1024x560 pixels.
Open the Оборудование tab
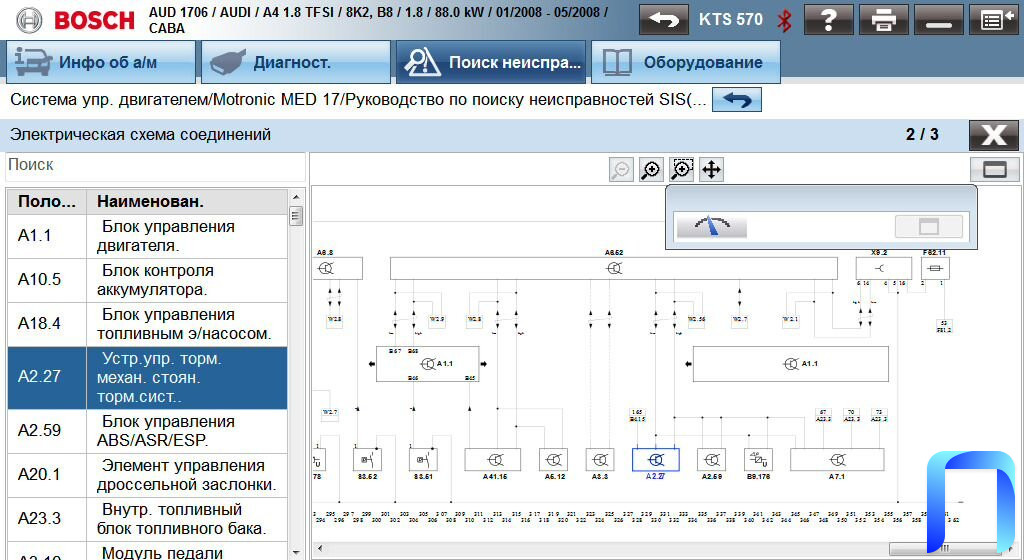pyautogui.click(x=686, y=62)
